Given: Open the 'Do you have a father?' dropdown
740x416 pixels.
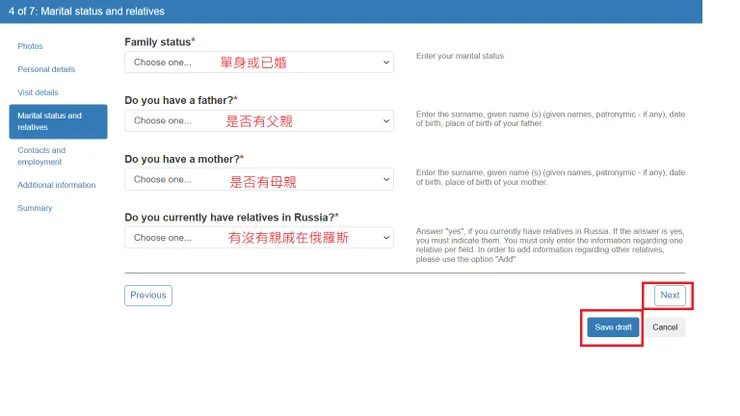Looking at the screenshot, I should 259,121.
